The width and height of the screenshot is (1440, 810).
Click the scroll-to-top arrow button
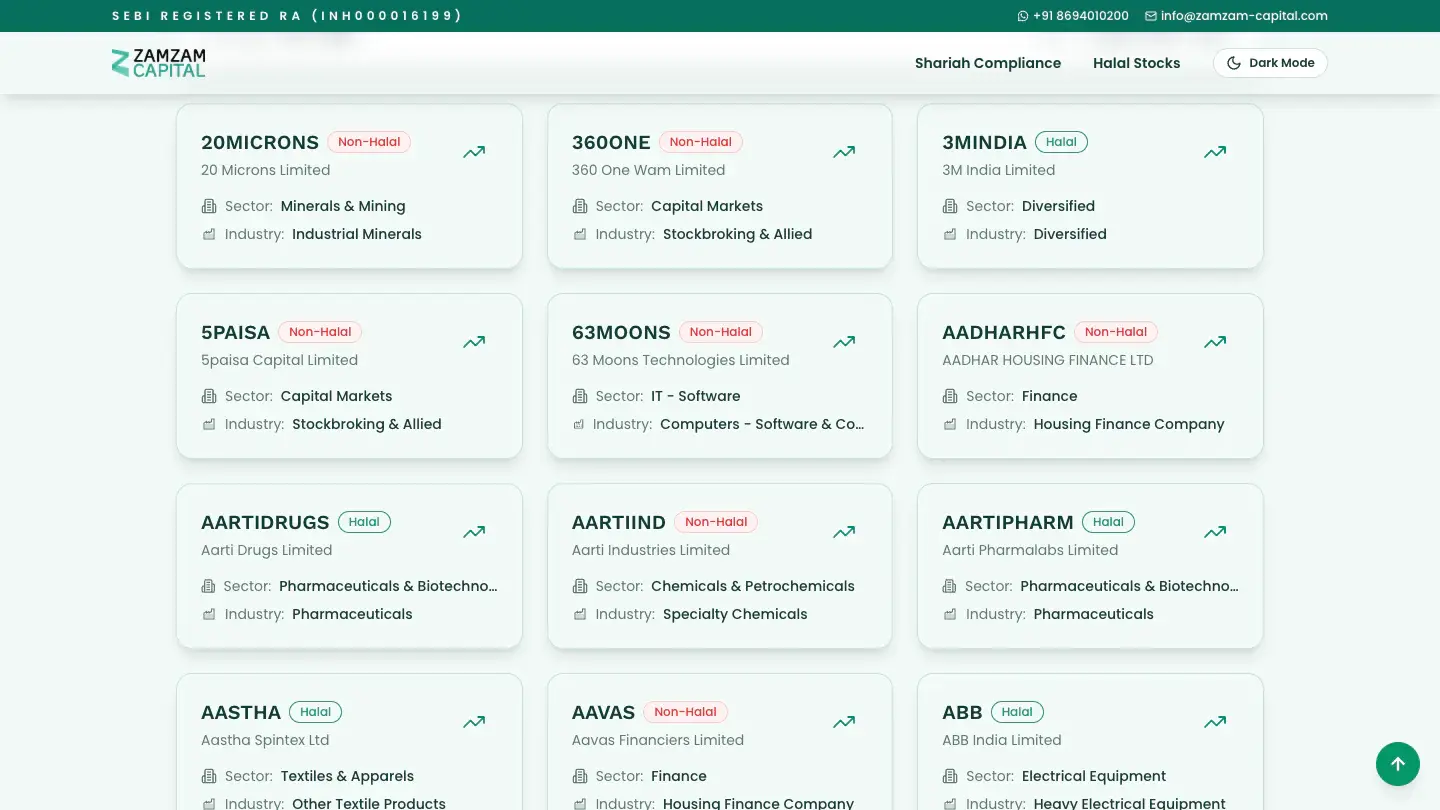point(1398,764)
